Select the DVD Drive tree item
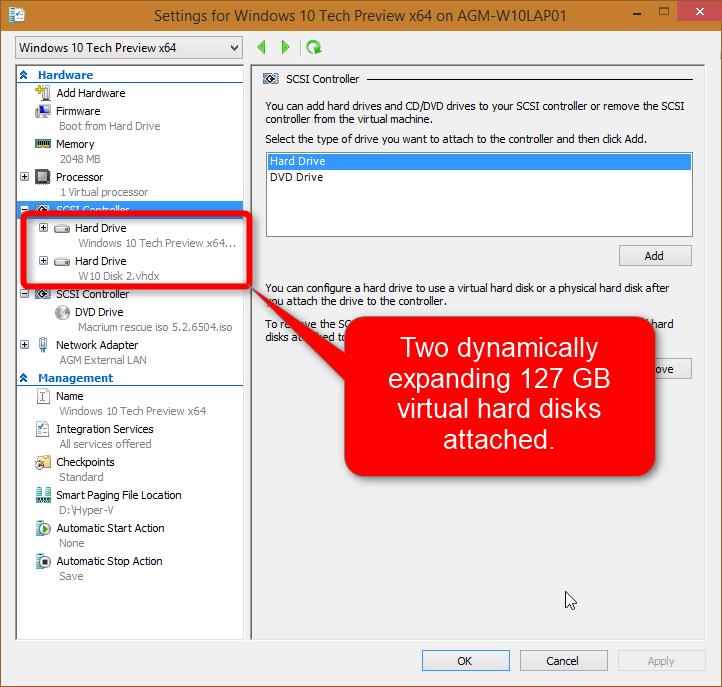Viewport: 722px width, 687px height. (99, 312)
